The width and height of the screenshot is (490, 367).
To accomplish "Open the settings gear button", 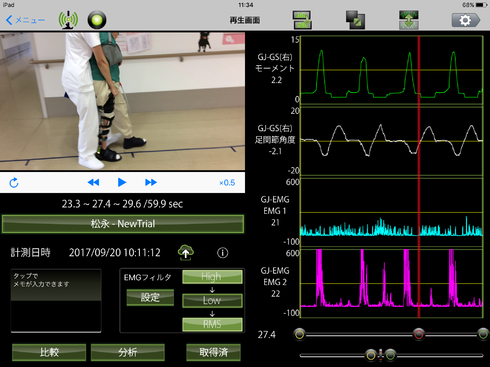I will [466, 20].
